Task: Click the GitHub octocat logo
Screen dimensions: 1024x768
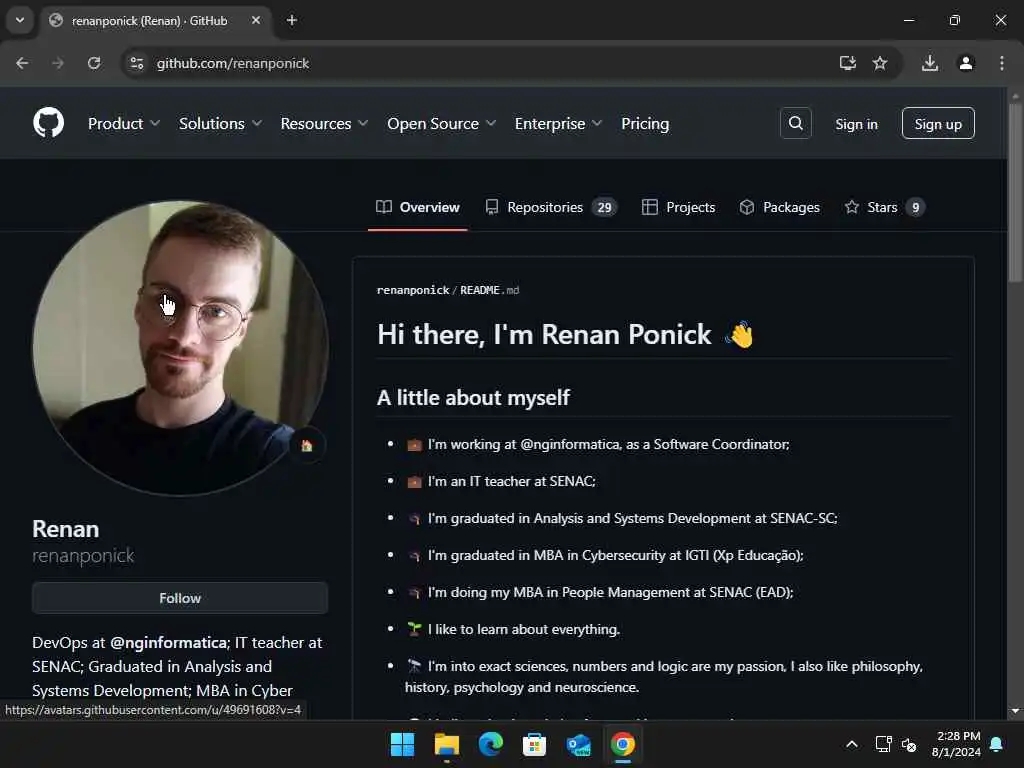Action: point(48,123)
